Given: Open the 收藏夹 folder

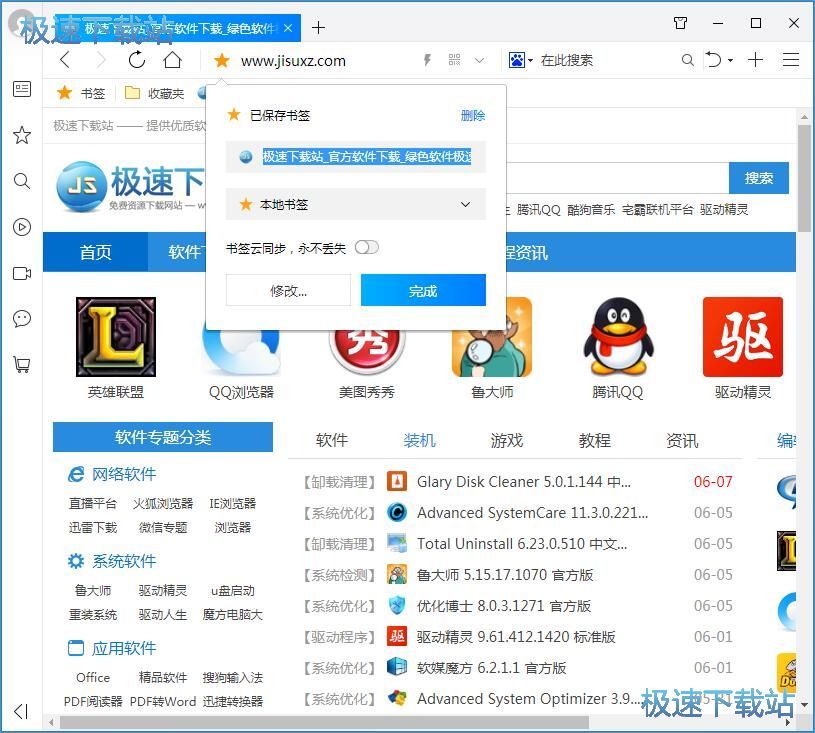Looking at the screenshot, I should [x=155, y=93].
